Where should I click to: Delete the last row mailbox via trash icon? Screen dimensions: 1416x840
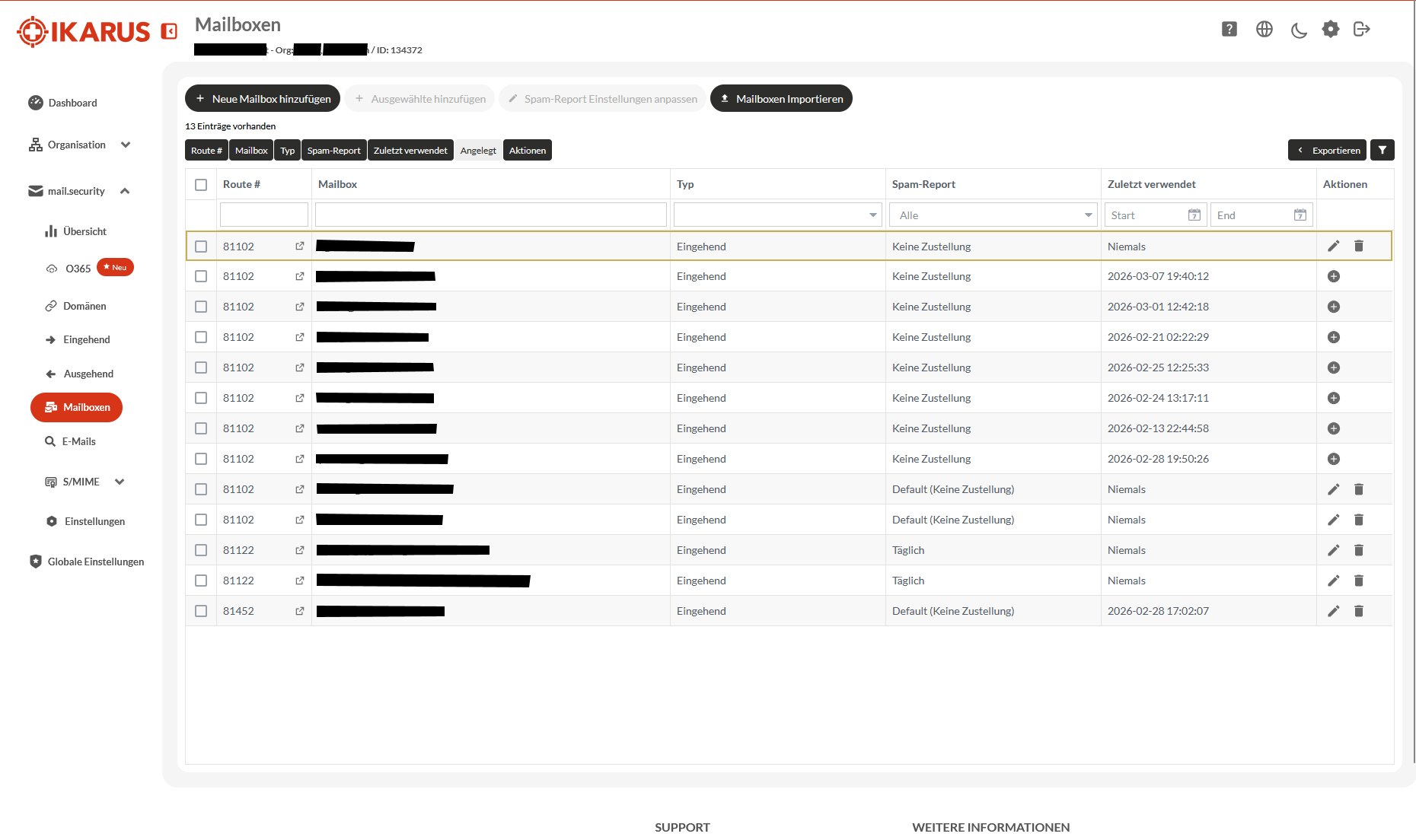click(x=1359, y=610)
